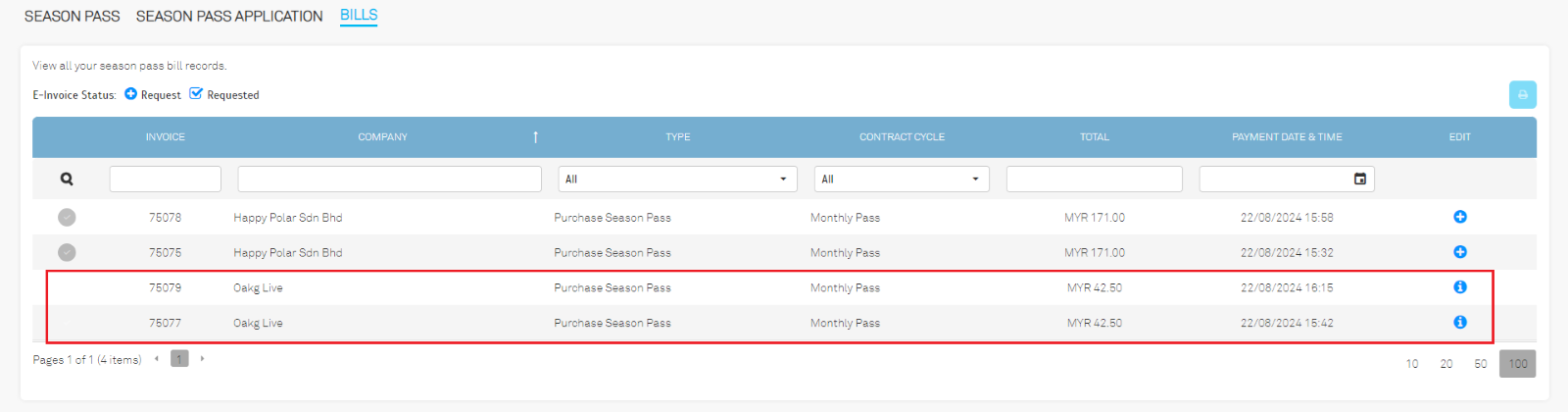Open info icon for invoice 75079
The height and width of the screenshot is (412, 1568).
(1459, 287)
